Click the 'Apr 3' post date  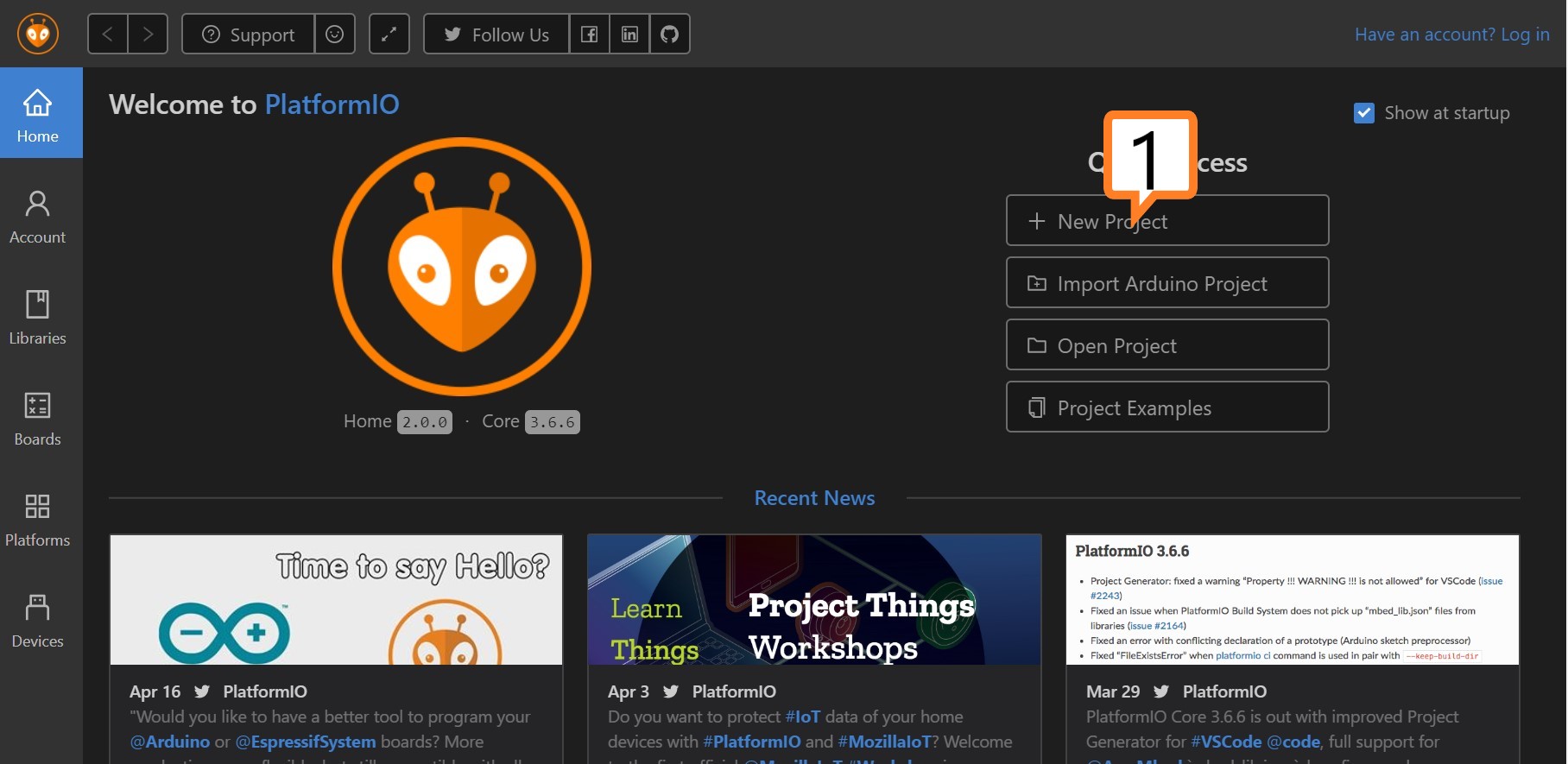[x=629, y=691]
